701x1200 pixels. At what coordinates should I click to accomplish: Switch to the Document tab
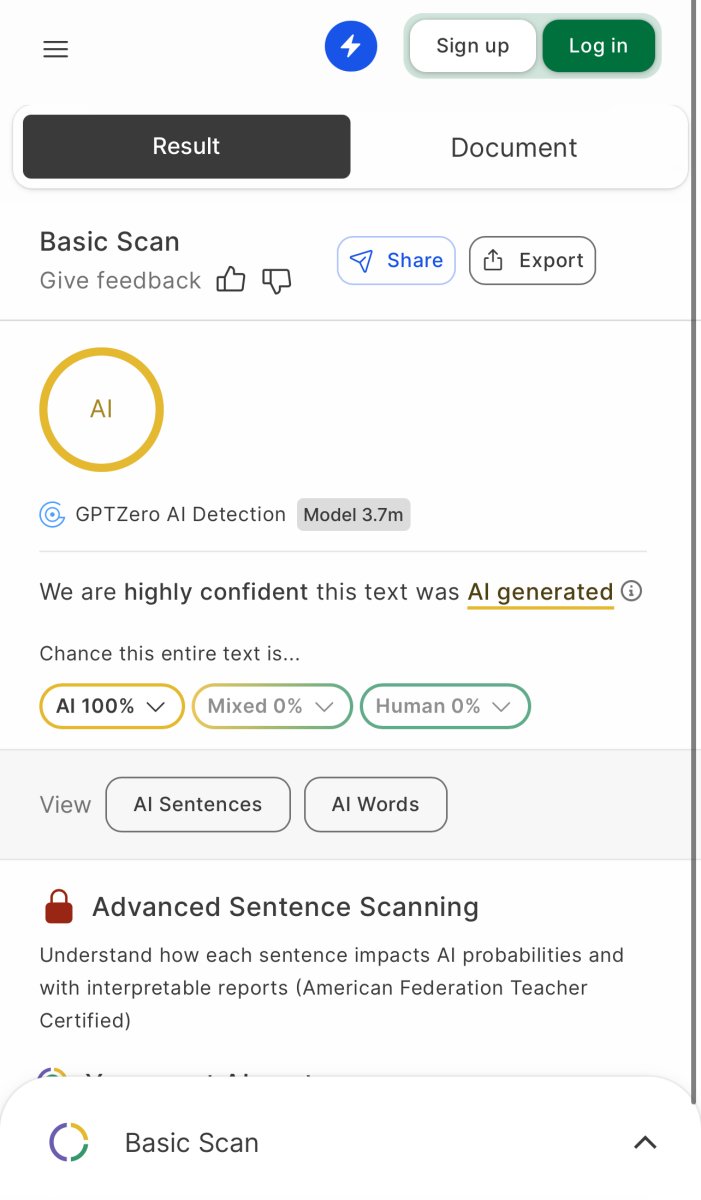pyautogui.click(x=514, y=147)
